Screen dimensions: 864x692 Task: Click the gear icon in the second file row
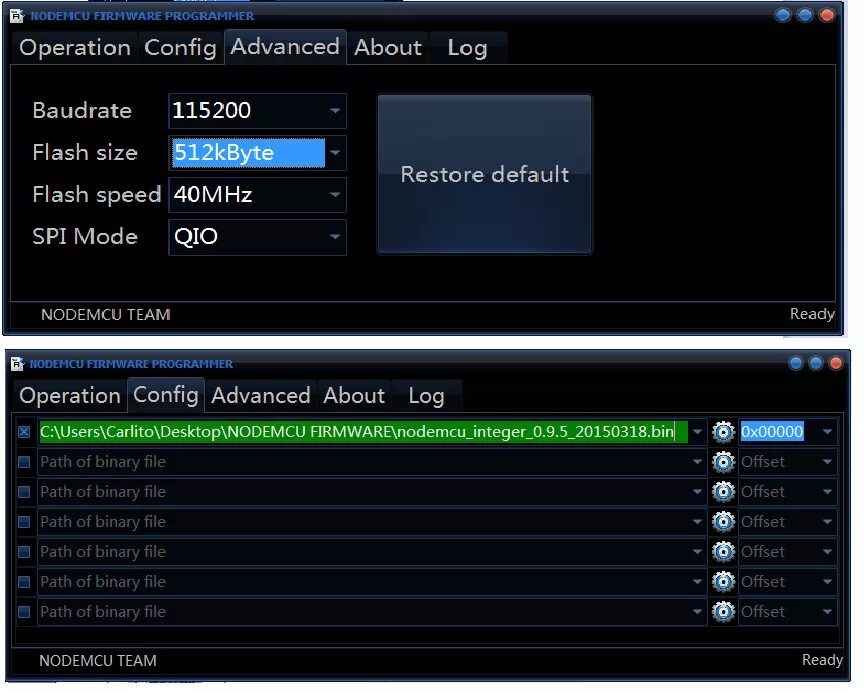point(723,462)
